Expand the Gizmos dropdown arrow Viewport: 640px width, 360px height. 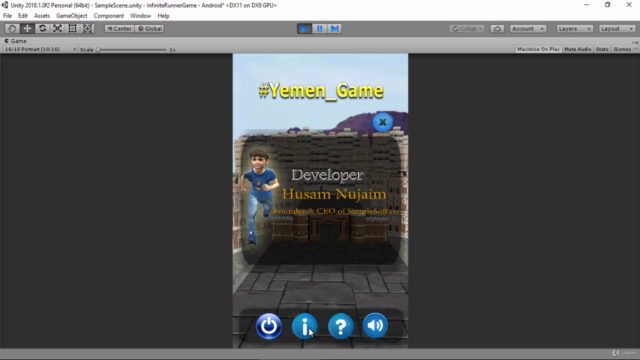click(635, 49)
